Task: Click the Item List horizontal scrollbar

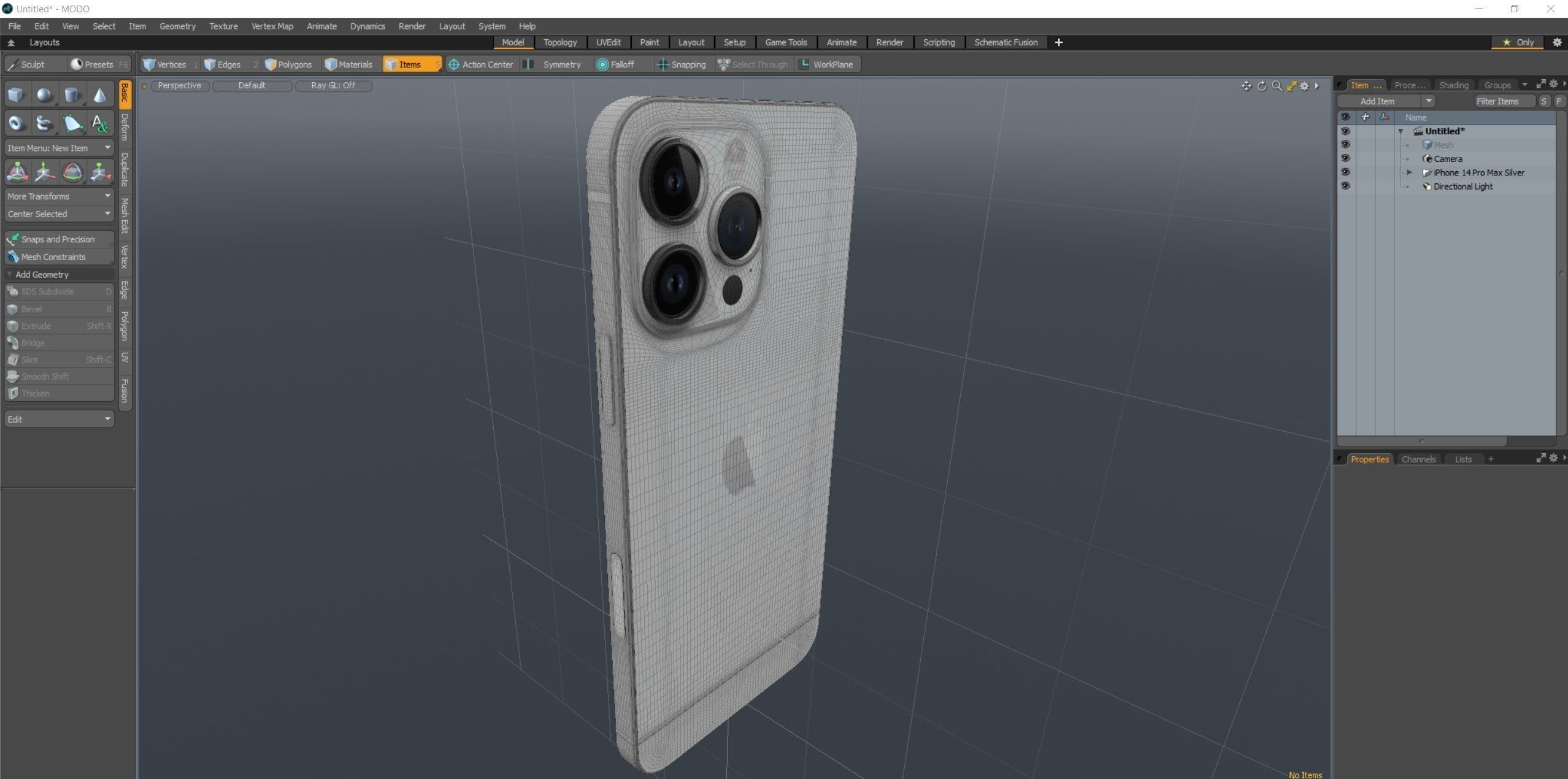Action: pyautogui.click(x=1421, y=441)
